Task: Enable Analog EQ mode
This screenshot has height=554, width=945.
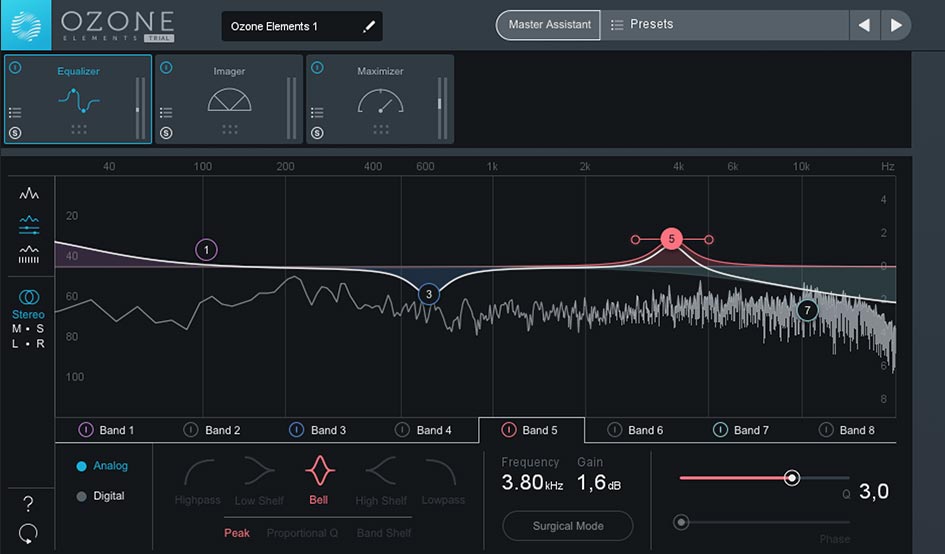Action: tap(102, 466)
